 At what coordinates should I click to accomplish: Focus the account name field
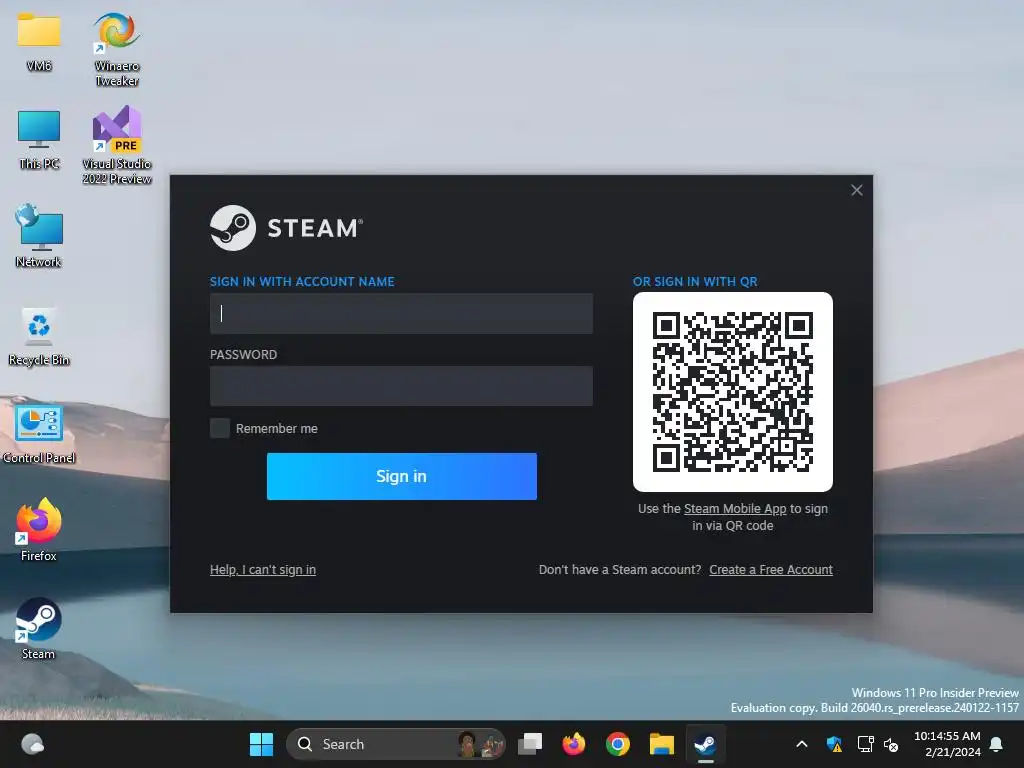coord(401,313)
